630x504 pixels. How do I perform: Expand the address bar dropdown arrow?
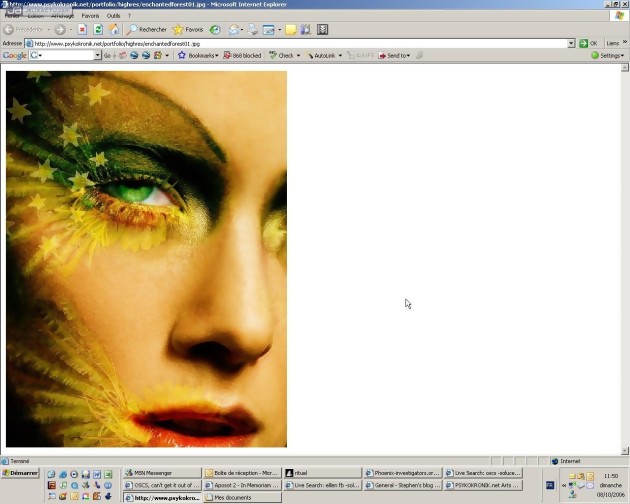pos(571,44)
